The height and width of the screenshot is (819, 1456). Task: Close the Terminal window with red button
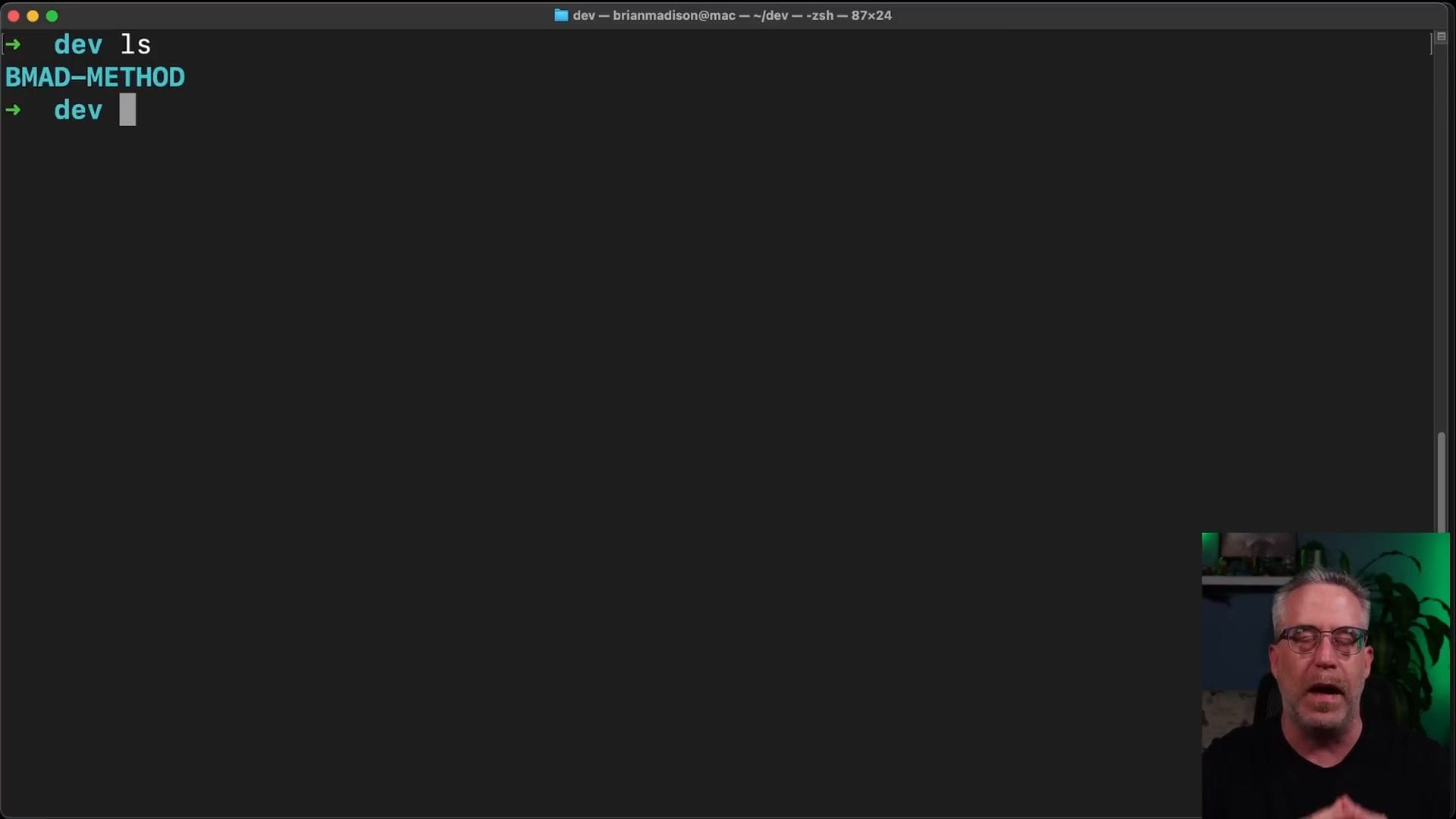pyautogui.click(x=14, y=16)
